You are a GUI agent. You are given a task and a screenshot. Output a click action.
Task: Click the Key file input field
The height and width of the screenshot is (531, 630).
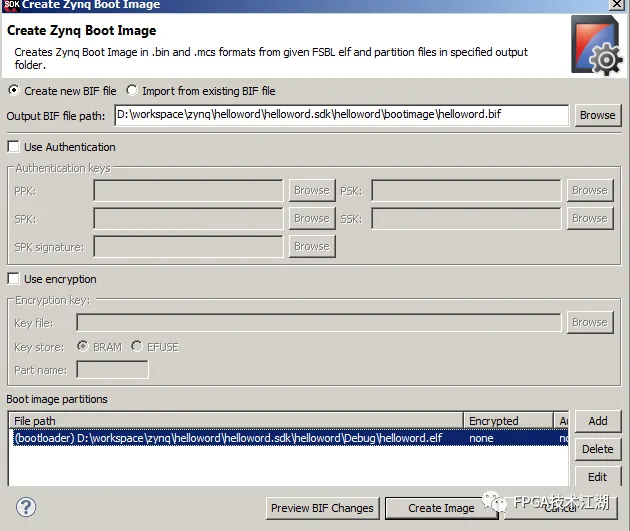318,323
